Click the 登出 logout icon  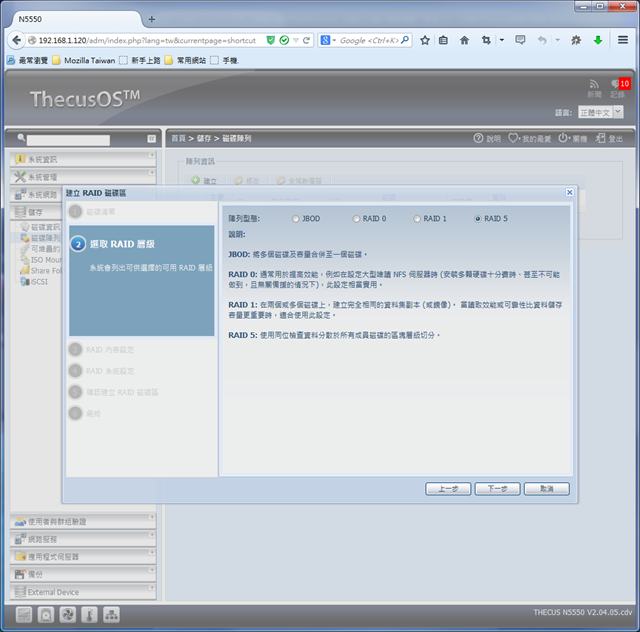pos(609,138)
